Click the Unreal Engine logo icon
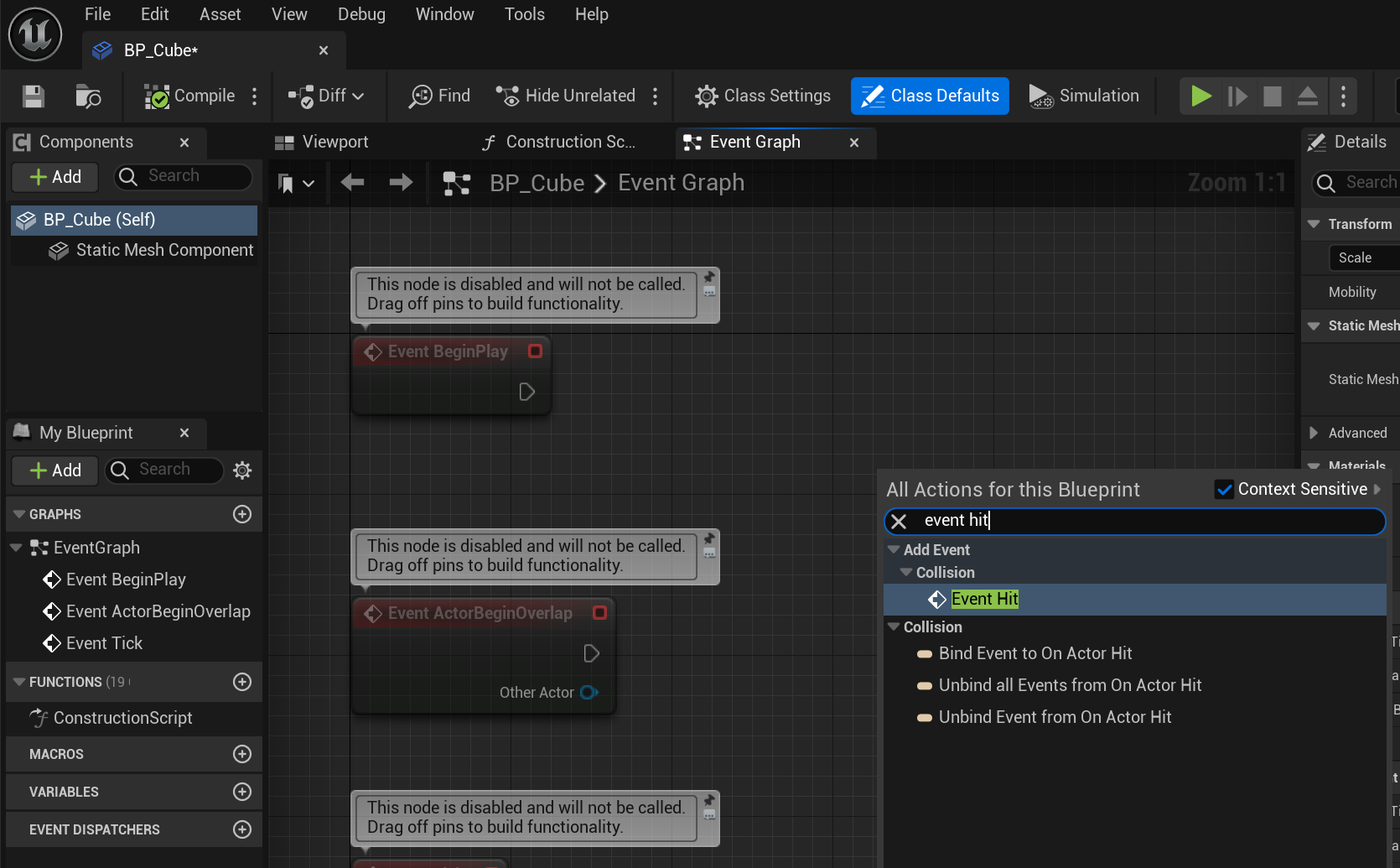 click(x=35, y=34)
